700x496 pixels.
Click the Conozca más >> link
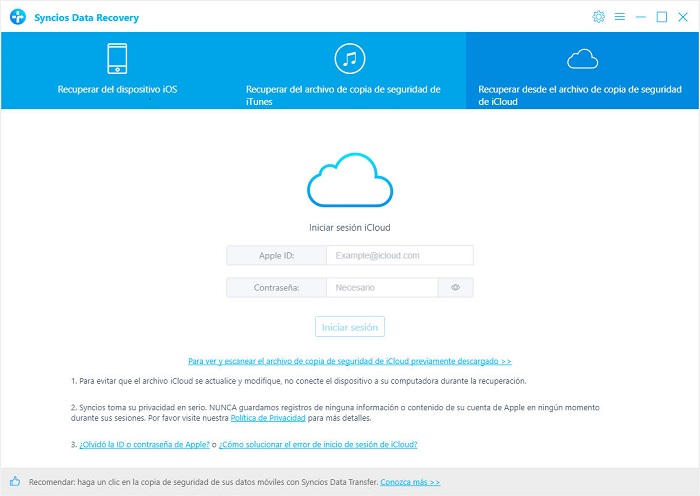coord(410,482)
